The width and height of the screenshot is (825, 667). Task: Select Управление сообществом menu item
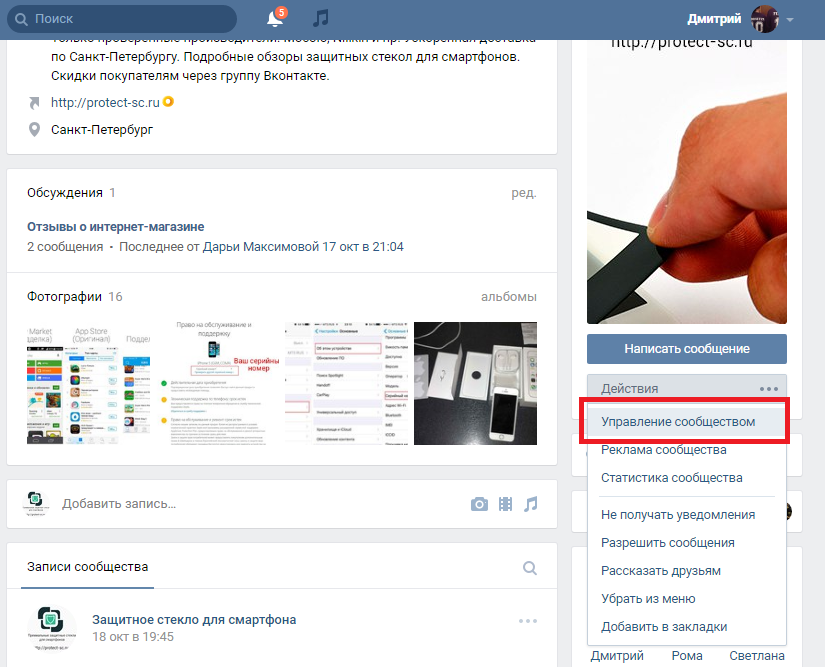click(x=678, y=422)
